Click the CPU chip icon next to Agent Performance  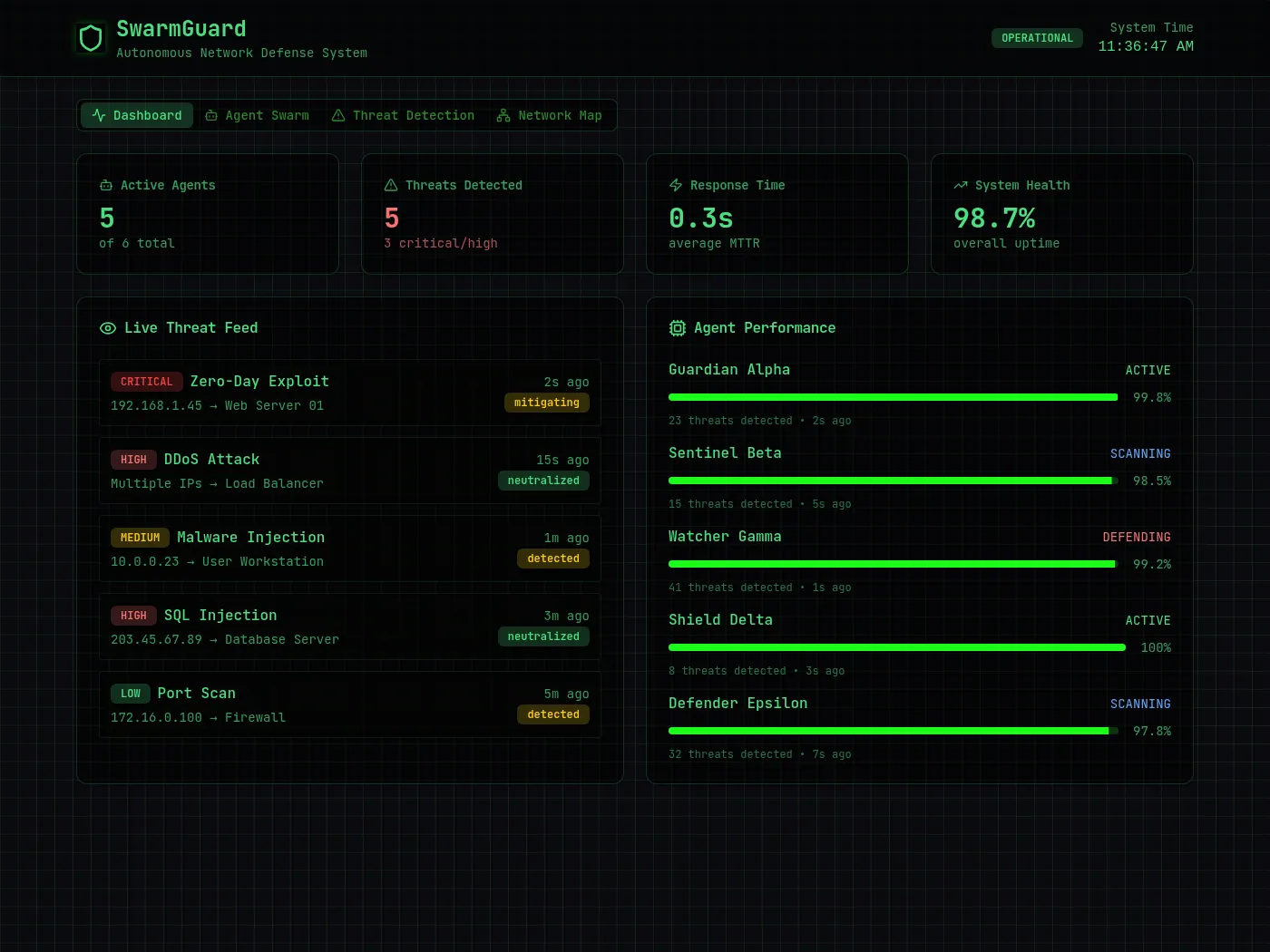678,328
